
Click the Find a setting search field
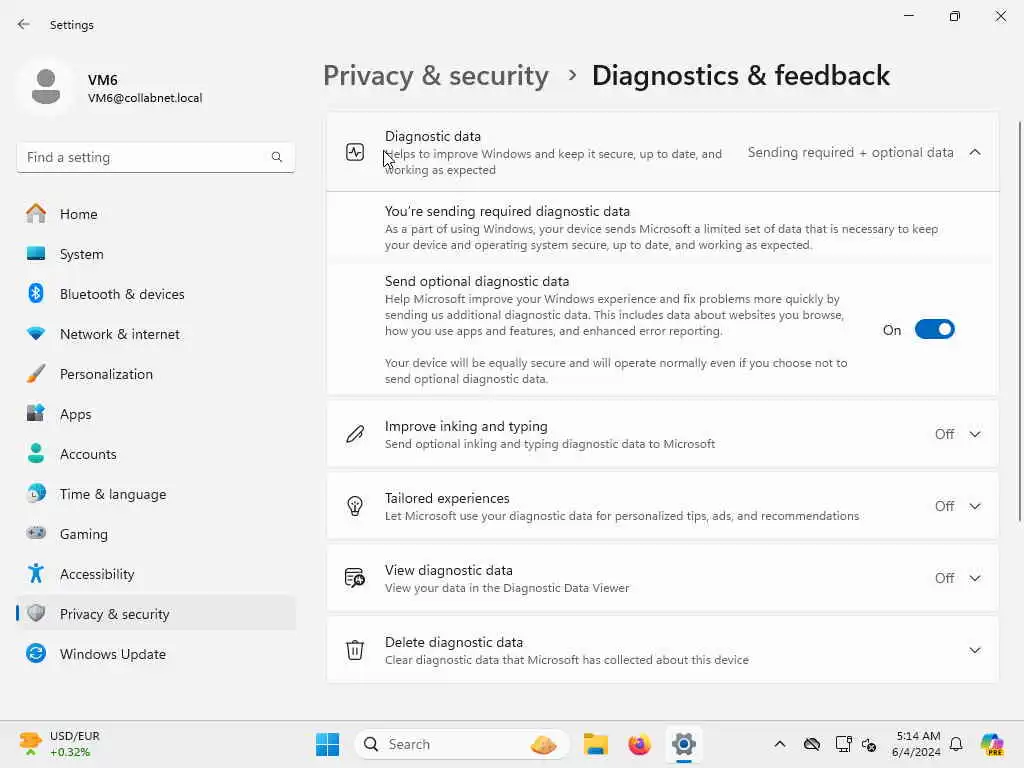(x=155, y=157)
